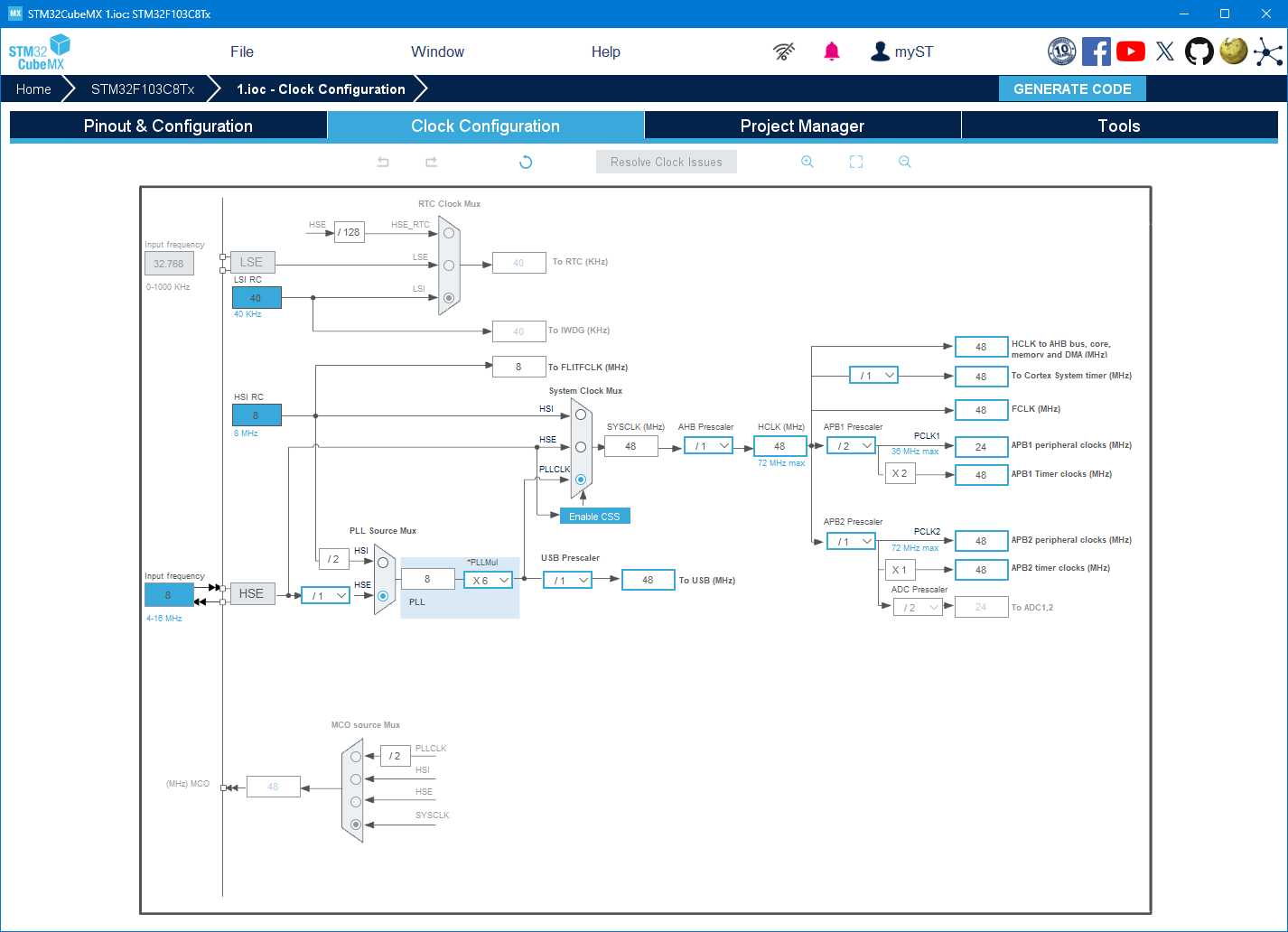
Task: Click the GENERATE CODE button
Action: [1072, 89]
